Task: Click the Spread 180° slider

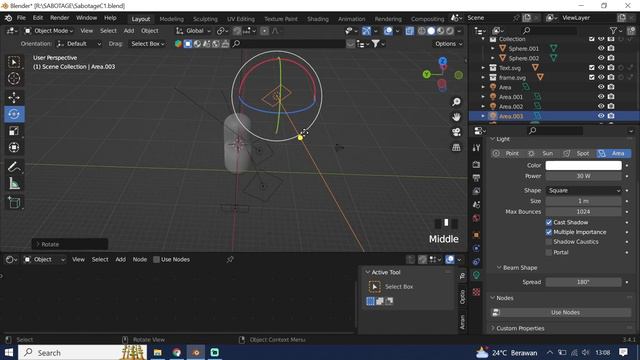Action: (583, 282)
